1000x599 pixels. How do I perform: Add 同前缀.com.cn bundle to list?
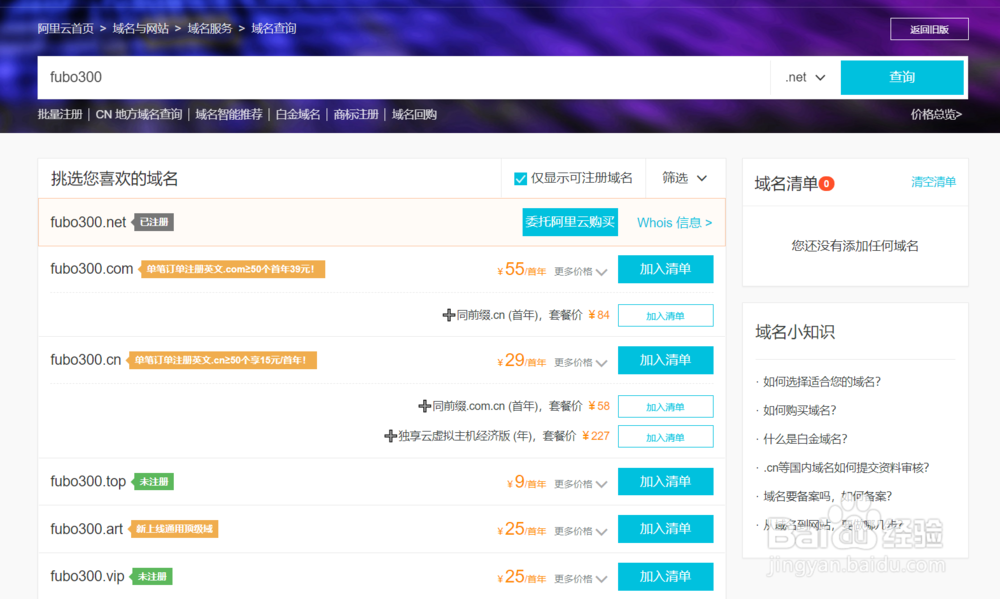pyautogui.click(x=665, y=407)
